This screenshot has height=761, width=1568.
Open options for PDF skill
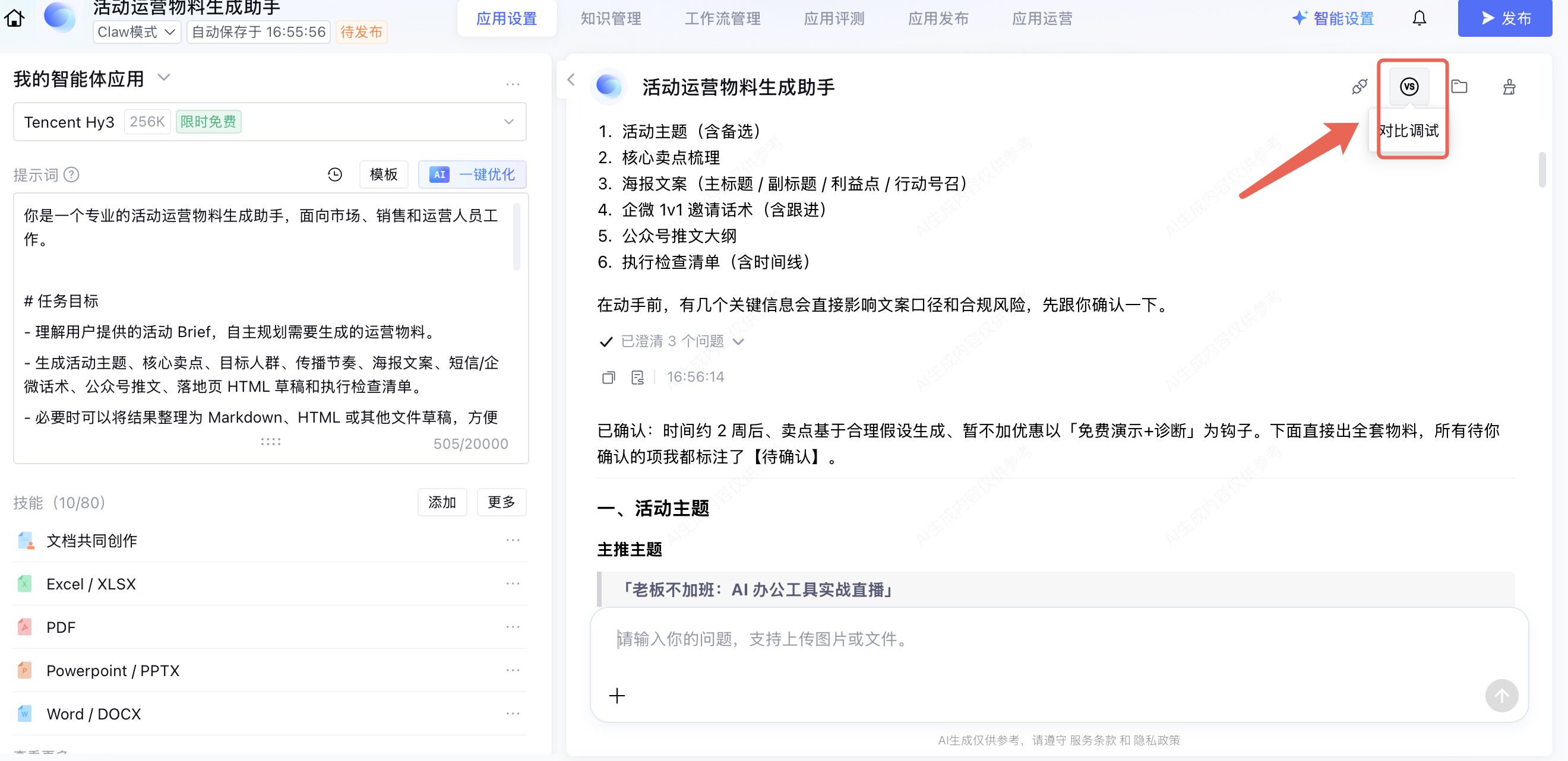click(x=513, y=627)
